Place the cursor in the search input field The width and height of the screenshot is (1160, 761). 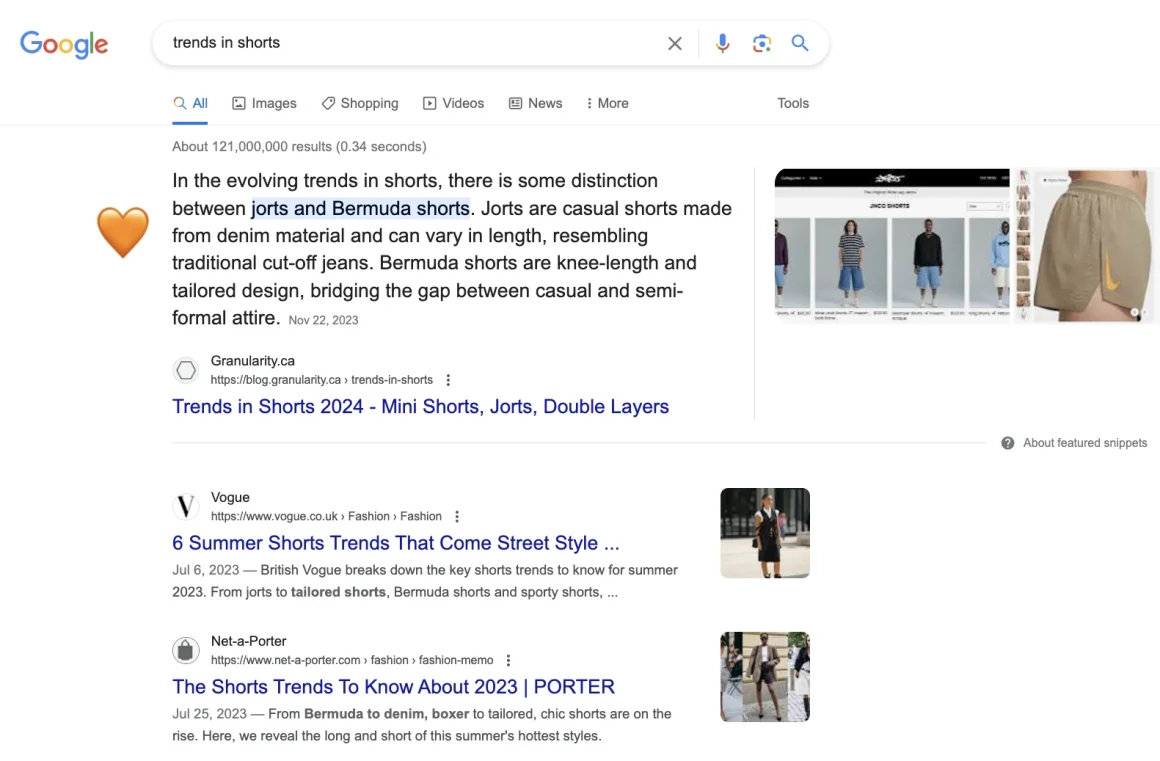[x=400, y=43]
